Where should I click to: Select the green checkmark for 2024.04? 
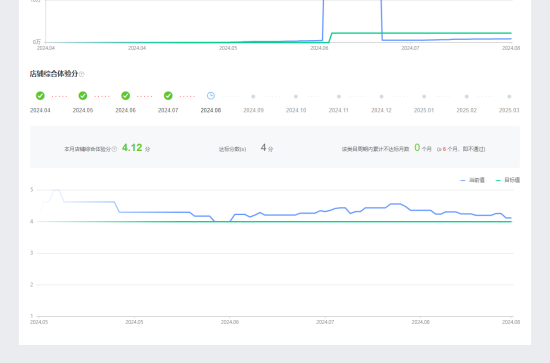point(40,95)
